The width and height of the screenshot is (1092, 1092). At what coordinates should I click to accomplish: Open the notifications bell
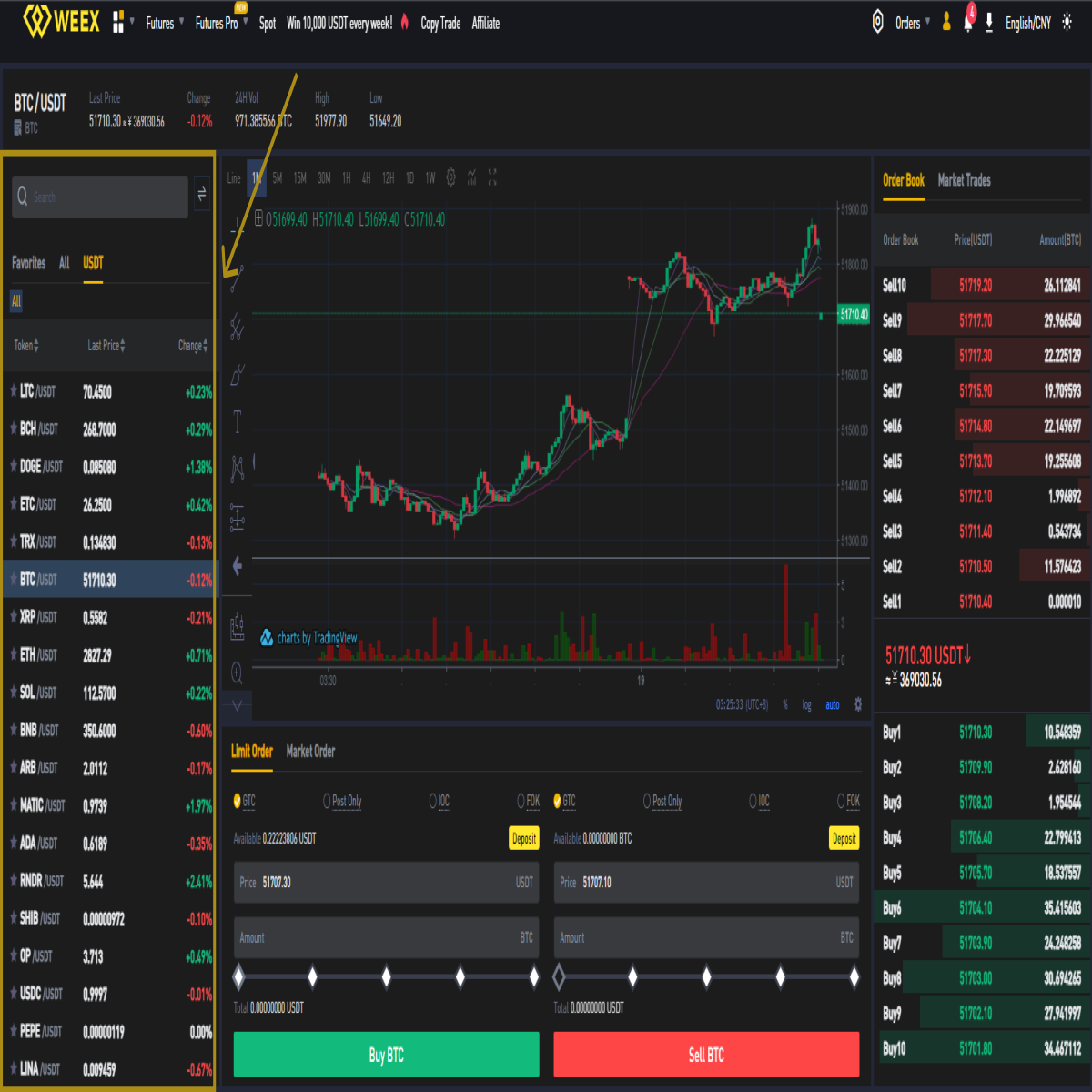point(968,23)
